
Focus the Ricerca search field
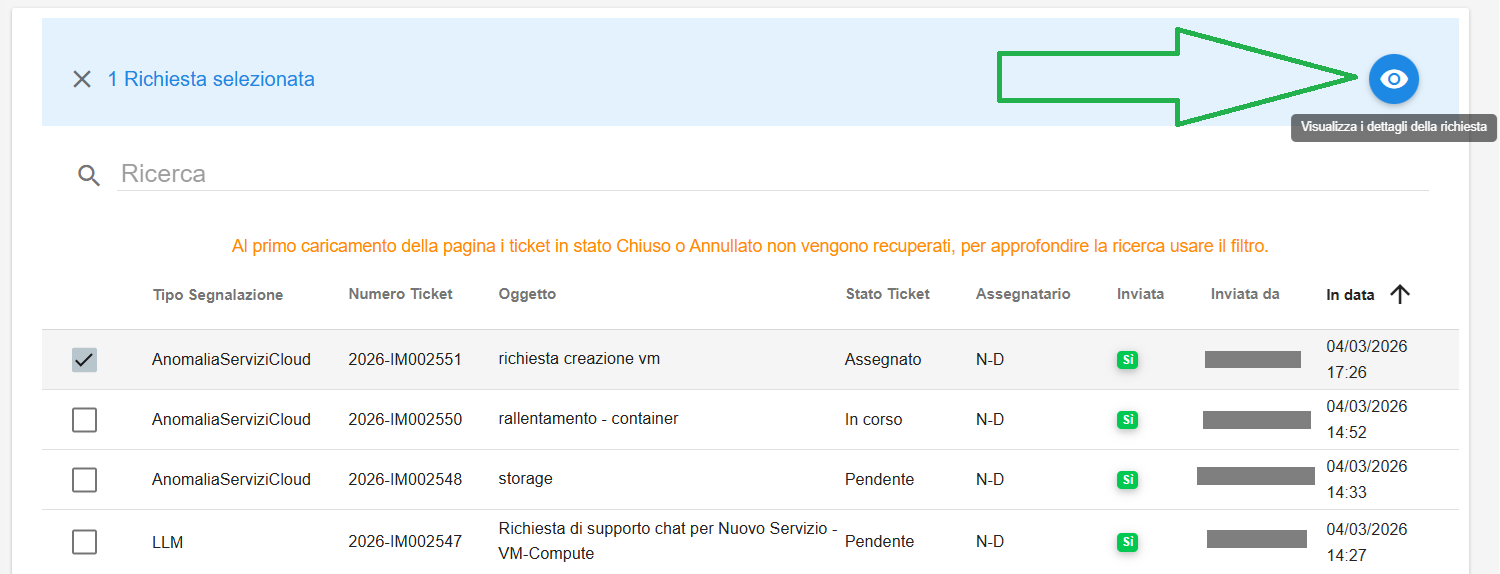point(773,174)
